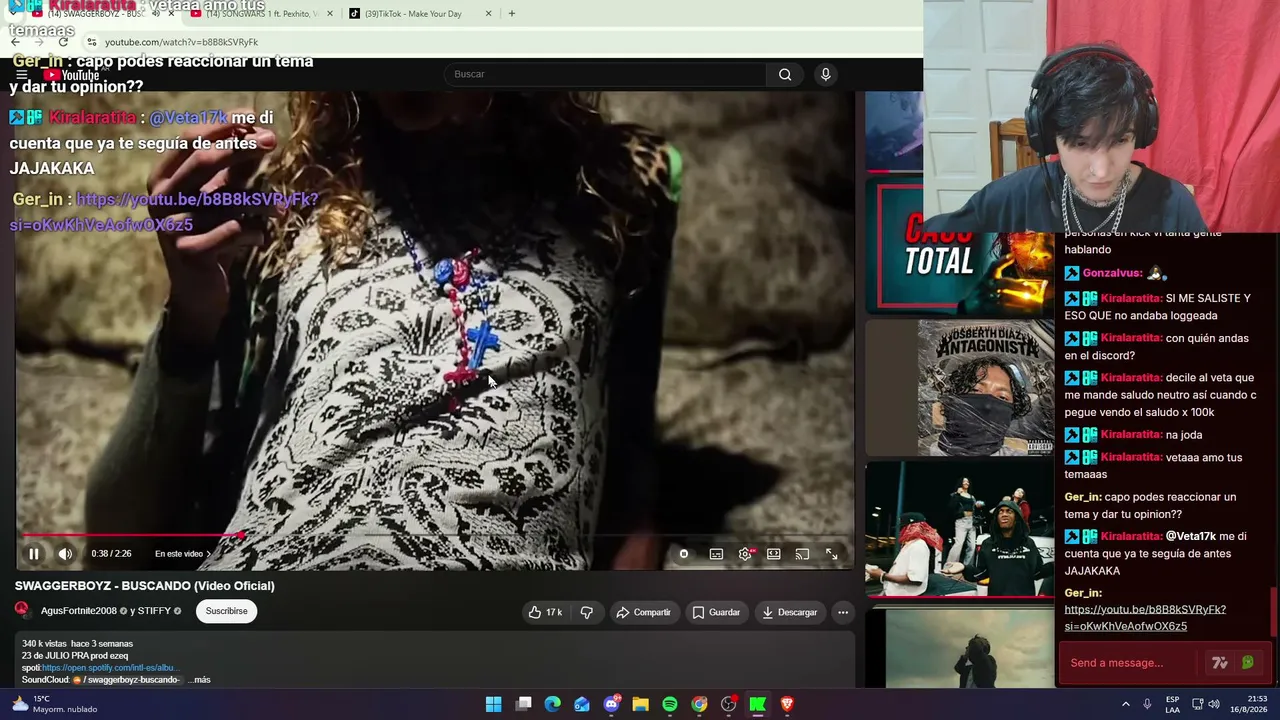Enter fullscreen on the video player
Screen dimensions: 1280x720
tap(831, 554)
